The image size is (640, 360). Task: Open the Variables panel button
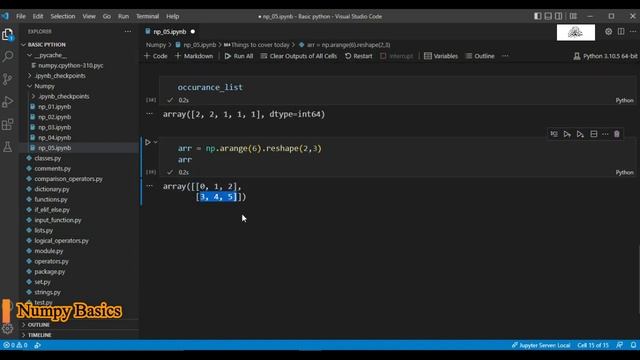point(441,56)
